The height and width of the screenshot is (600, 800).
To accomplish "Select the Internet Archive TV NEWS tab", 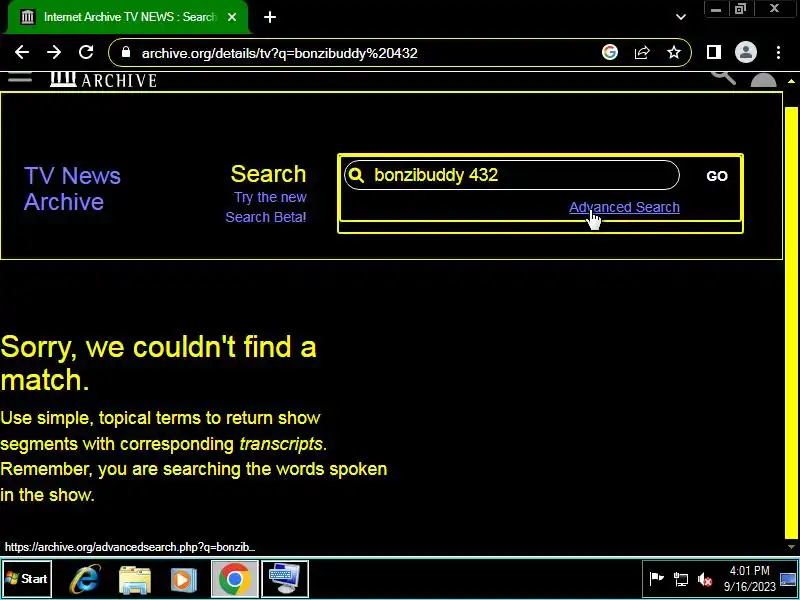I will 129,17.
